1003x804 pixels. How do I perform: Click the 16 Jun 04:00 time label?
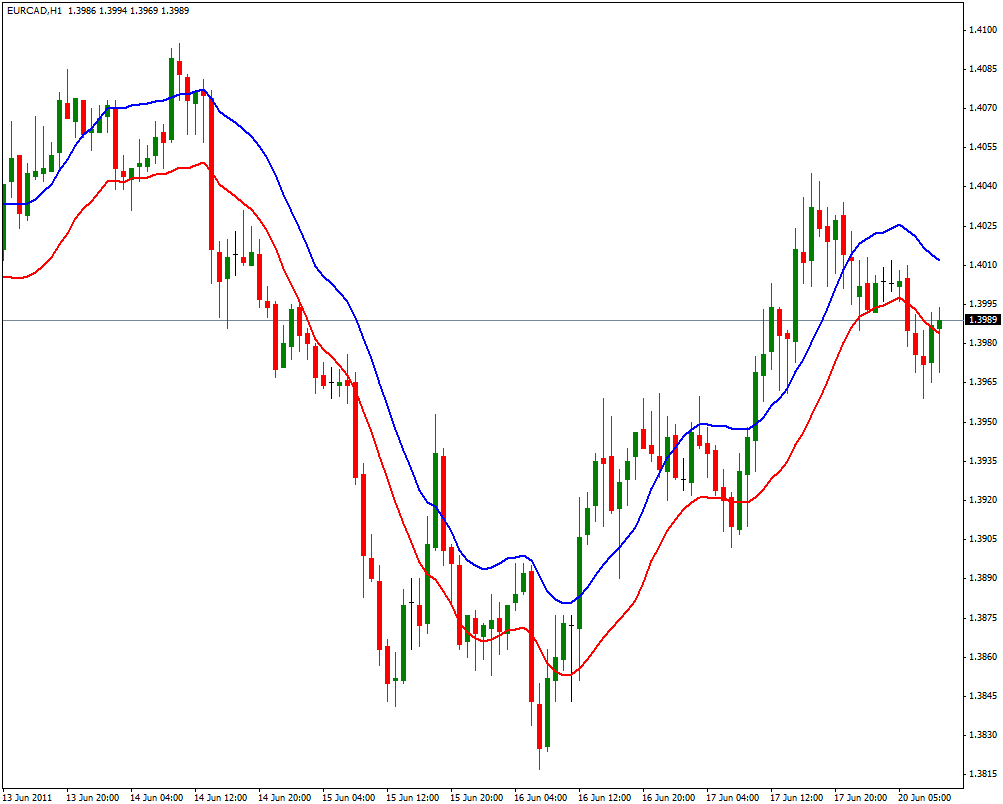541,798
